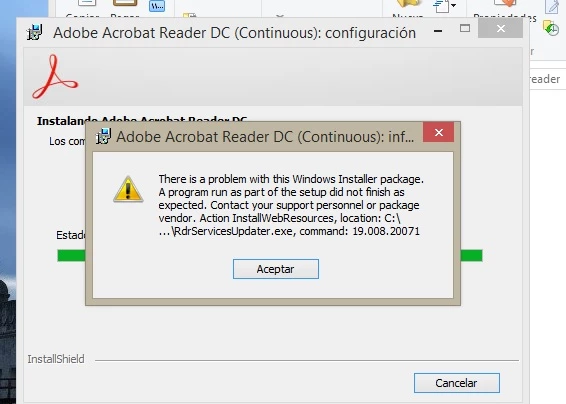This screenshot has height=404, width=566.
Task: Click the Aceptar button in error dialog
Action: click(x=276, y=269)
